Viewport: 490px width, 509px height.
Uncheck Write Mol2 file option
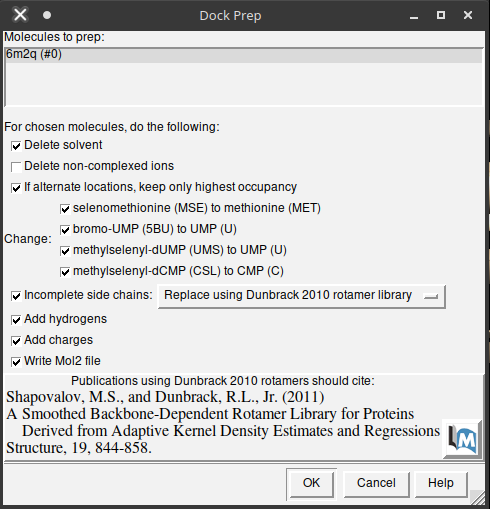16,362
